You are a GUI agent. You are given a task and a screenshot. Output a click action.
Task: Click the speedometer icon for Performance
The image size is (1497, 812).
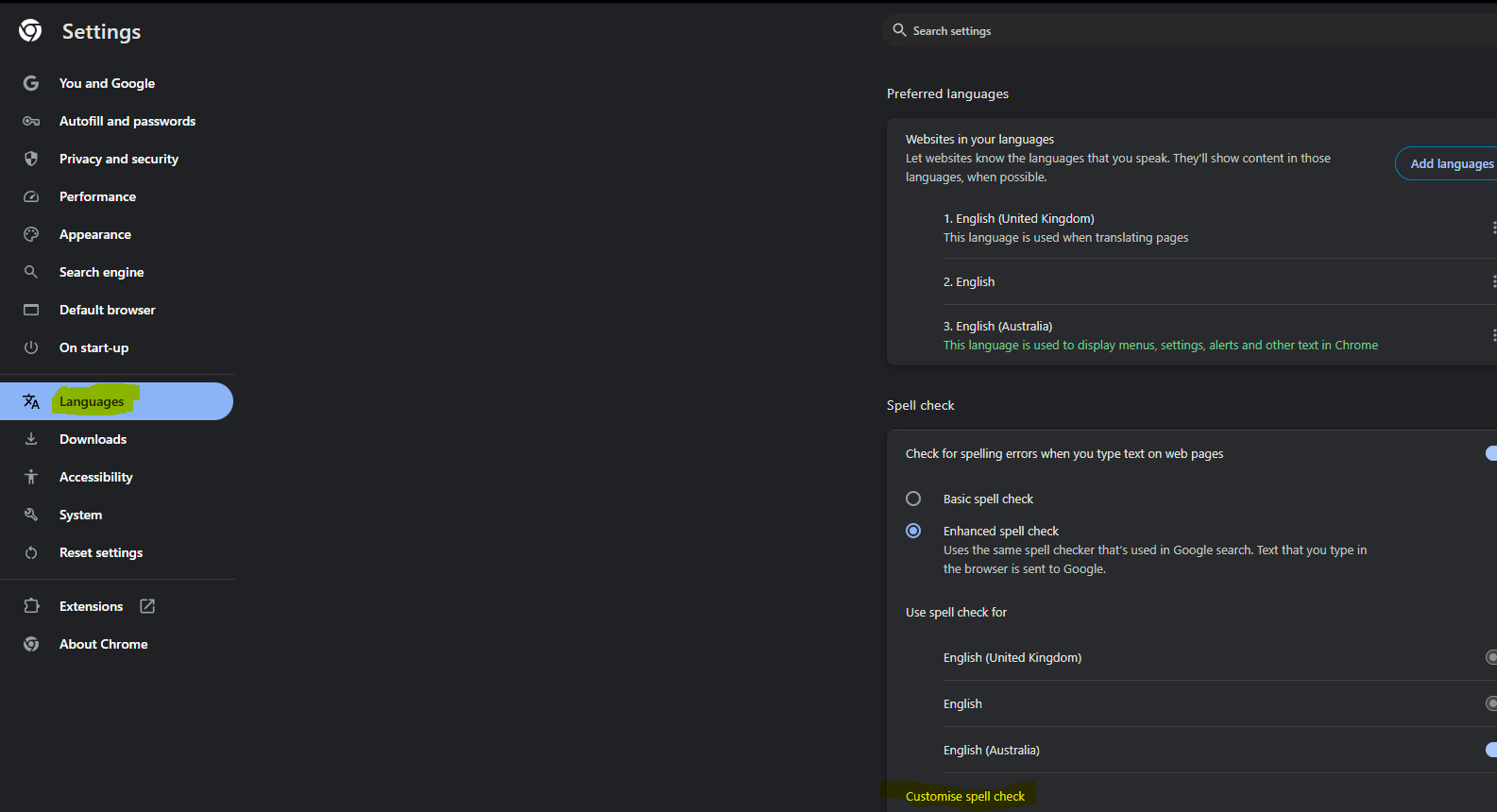[31, 196]
